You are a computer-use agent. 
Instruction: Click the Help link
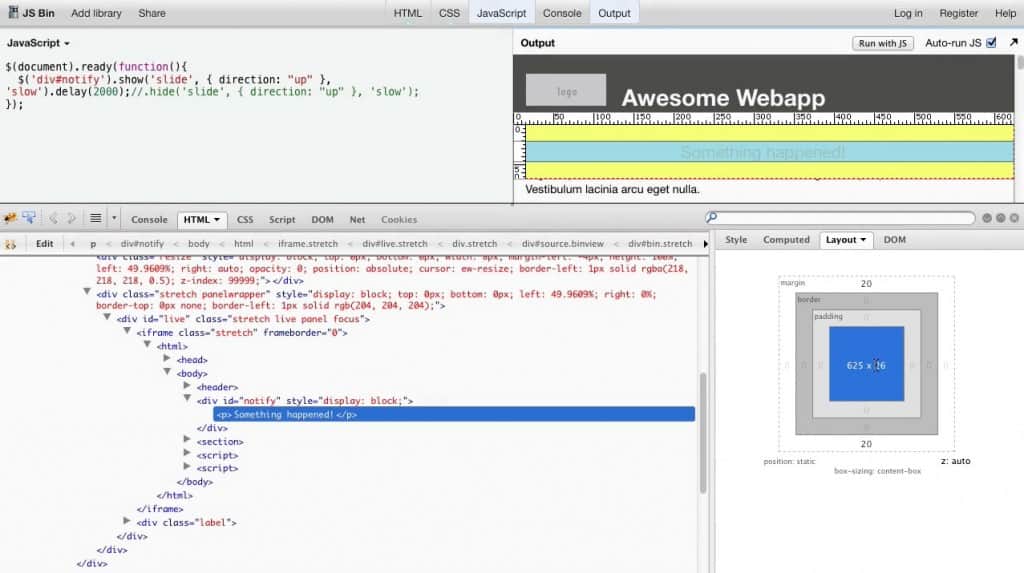(x=1006, y=13)
